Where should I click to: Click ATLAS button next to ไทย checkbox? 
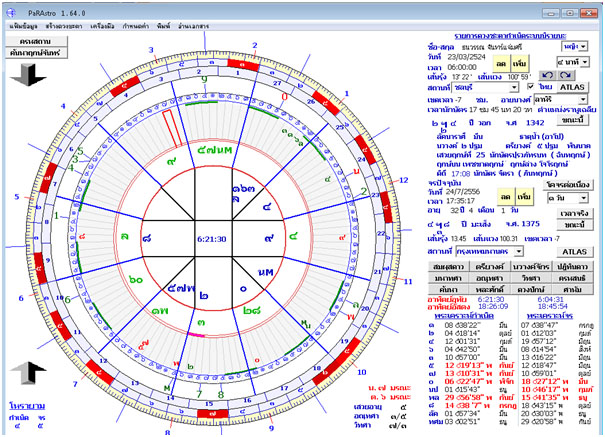click(x=572, y=87)
